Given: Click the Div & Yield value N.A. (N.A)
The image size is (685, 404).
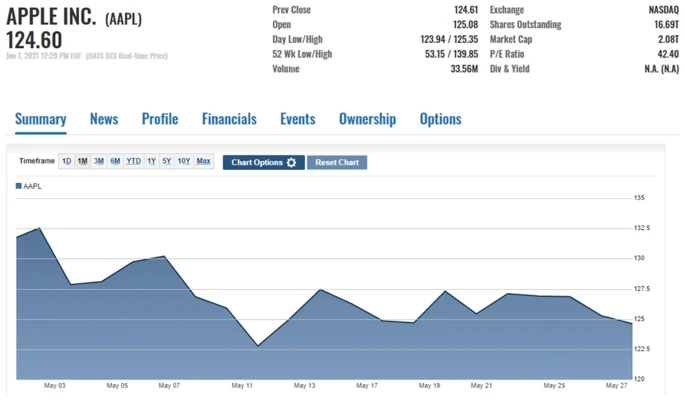Looking at the screenshot, I should pos(662,69).
